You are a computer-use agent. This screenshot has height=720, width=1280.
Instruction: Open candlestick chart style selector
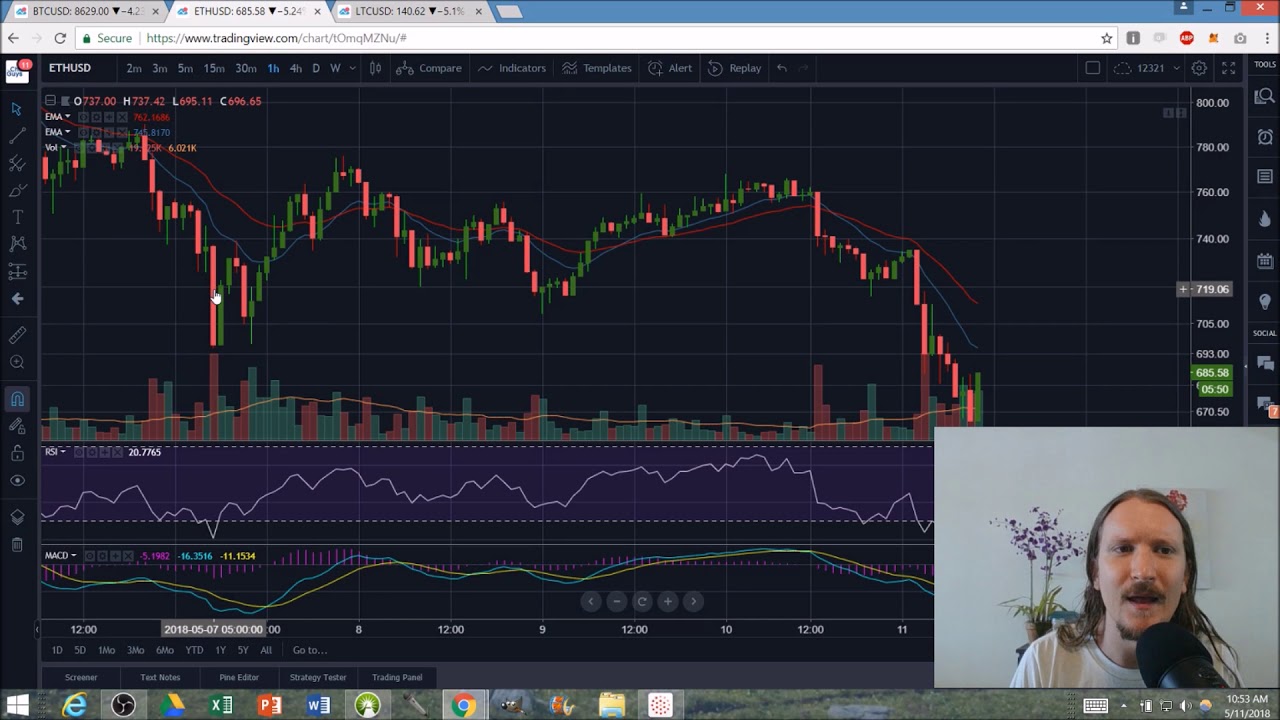(x=375, y=68)
